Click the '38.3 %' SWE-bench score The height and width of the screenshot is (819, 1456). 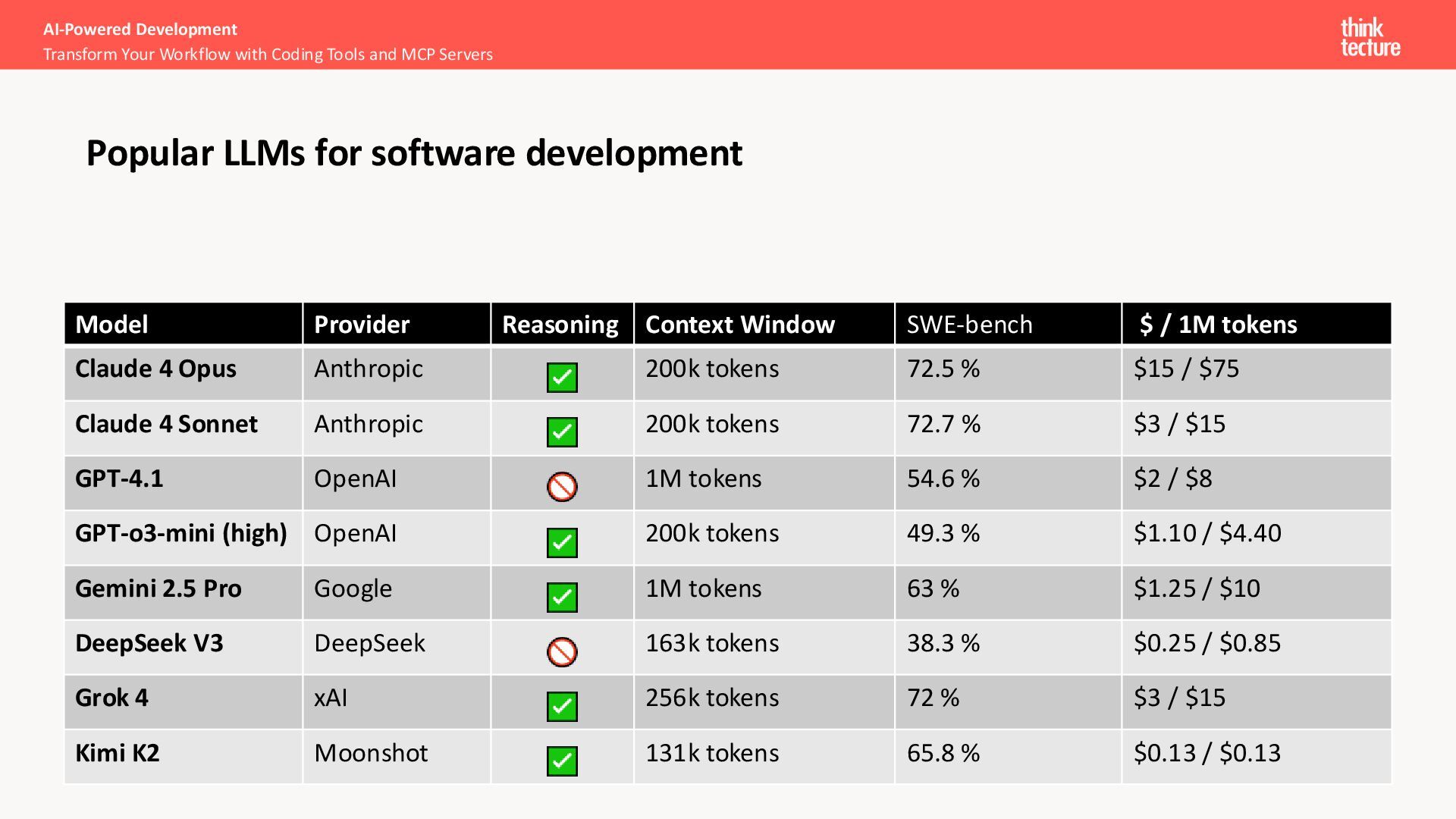[x=943, y=643]
